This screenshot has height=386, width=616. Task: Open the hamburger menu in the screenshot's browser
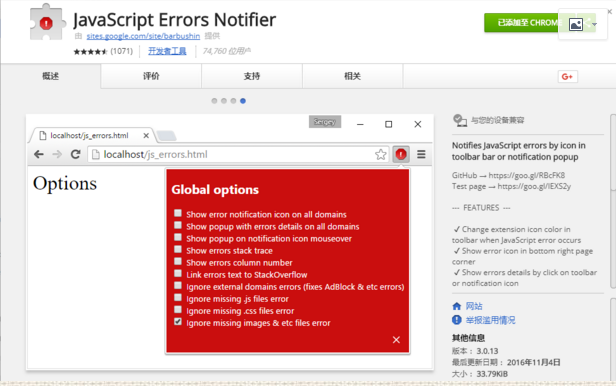[x=421, y=154]
